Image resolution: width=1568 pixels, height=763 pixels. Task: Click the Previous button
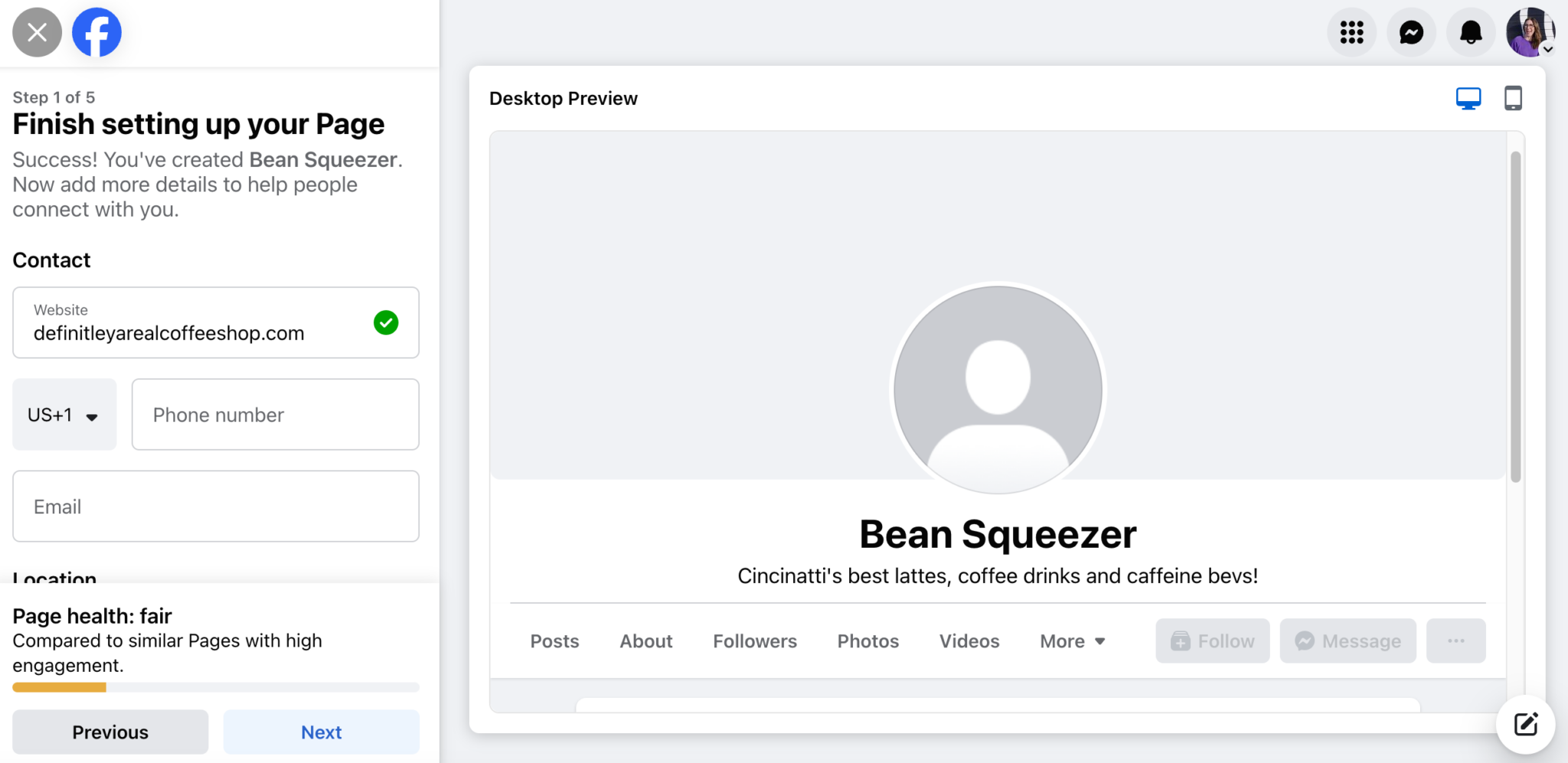[x=109, y=732]
